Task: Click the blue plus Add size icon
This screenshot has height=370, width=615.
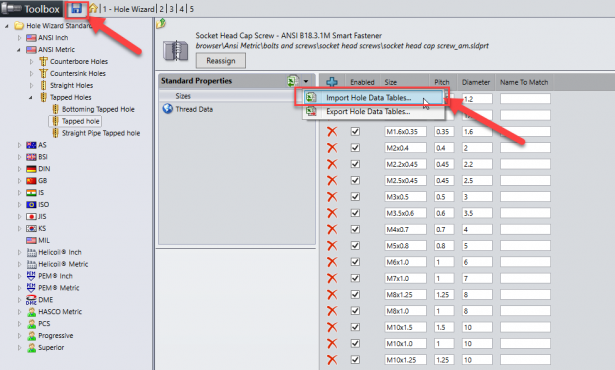Action: [332, 82]
